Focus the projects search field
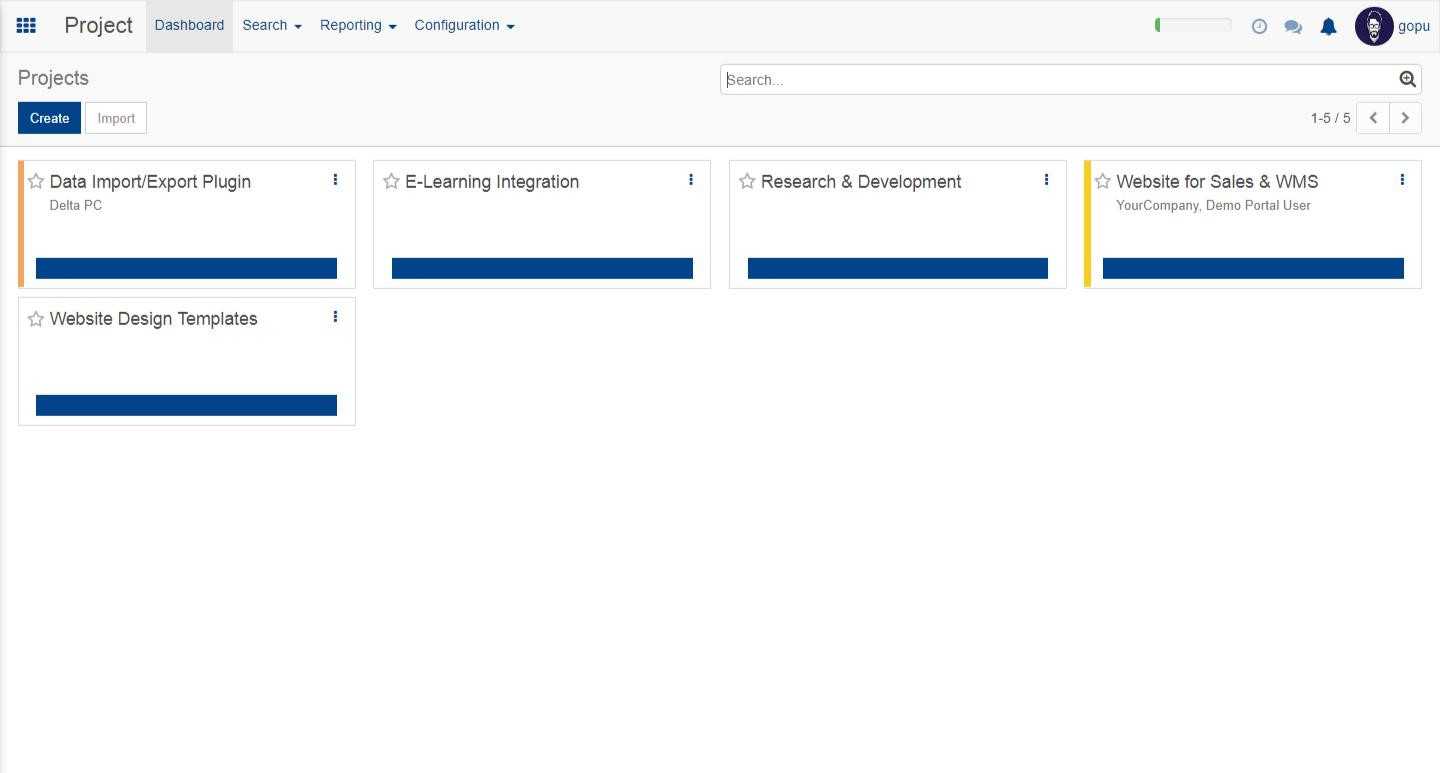 (1058, 80)
